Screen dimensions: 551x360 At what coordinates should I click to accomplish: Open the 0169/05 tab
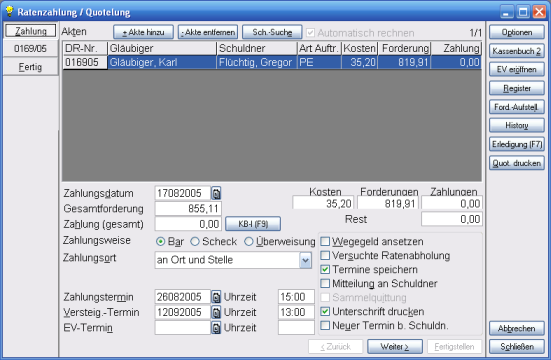(31, 49)
